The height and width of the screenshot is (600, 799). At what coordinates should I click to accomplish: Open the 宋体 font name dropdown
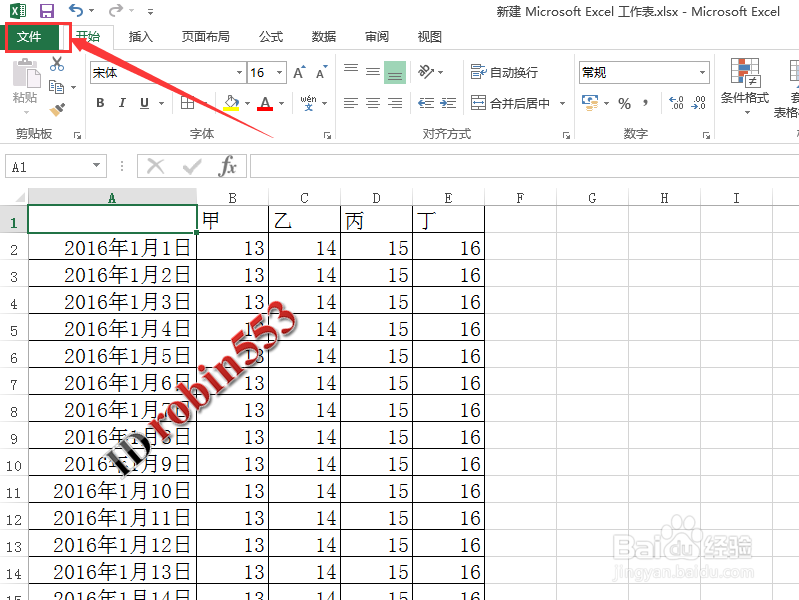(238, 73)
